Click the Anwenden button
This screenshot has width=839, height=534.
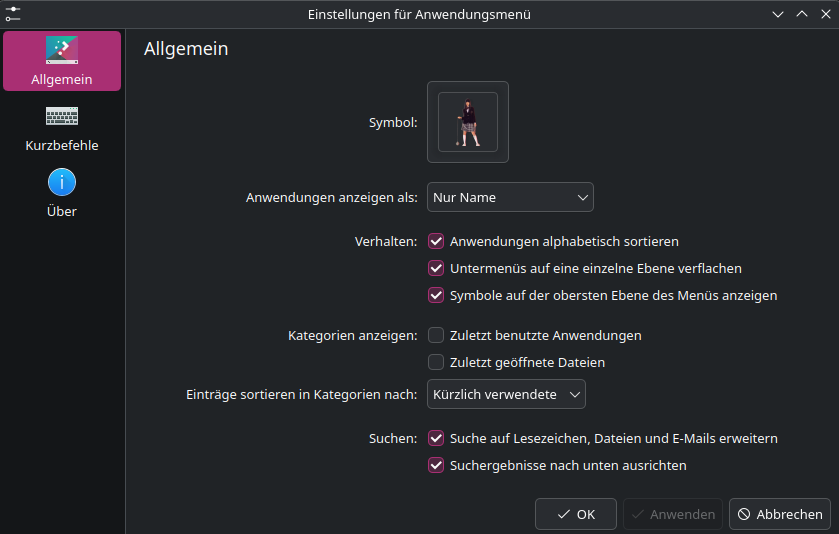point(671,514)
